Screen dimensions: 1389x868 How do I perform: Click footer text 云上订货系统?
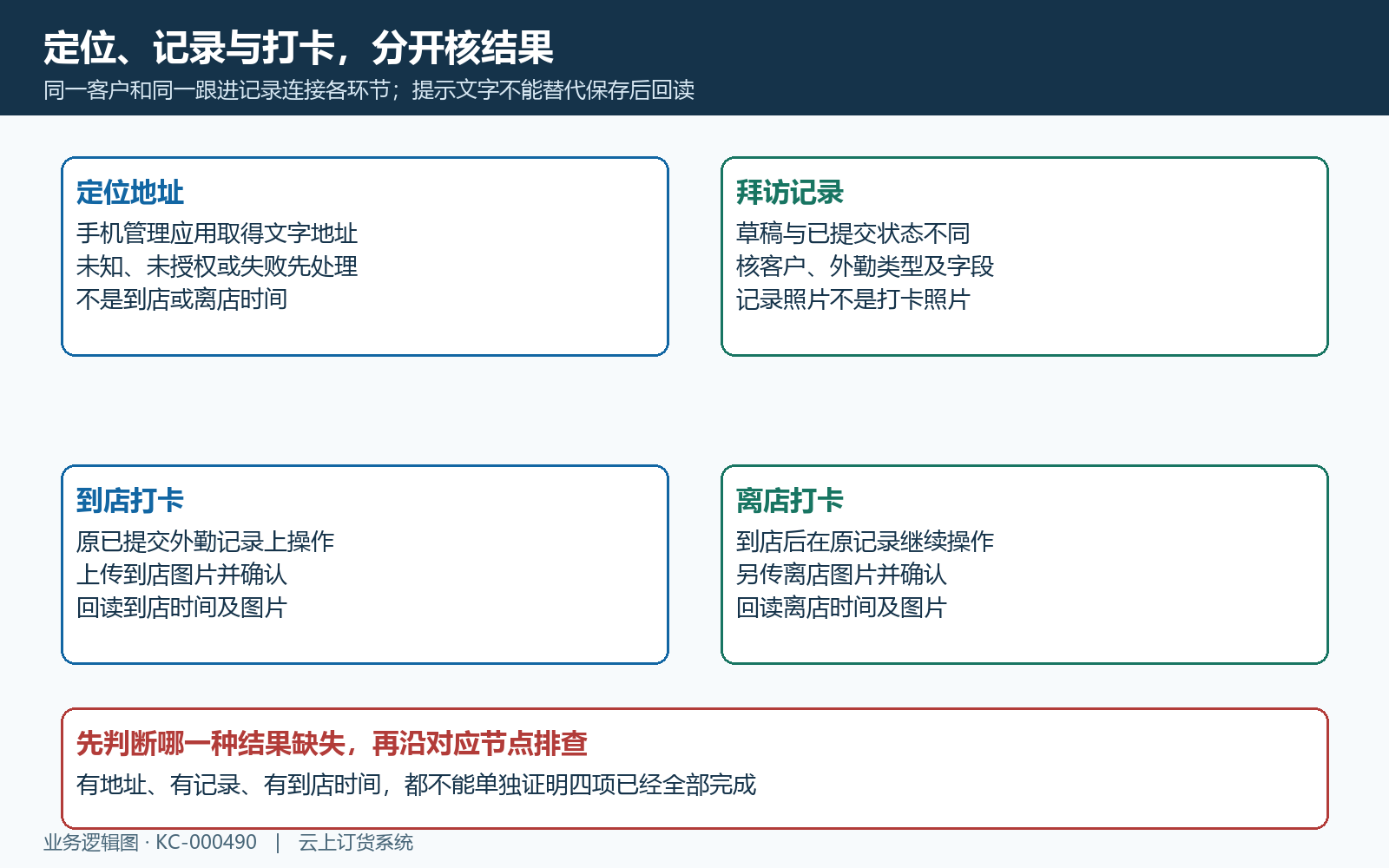click(x=356, y=843)
